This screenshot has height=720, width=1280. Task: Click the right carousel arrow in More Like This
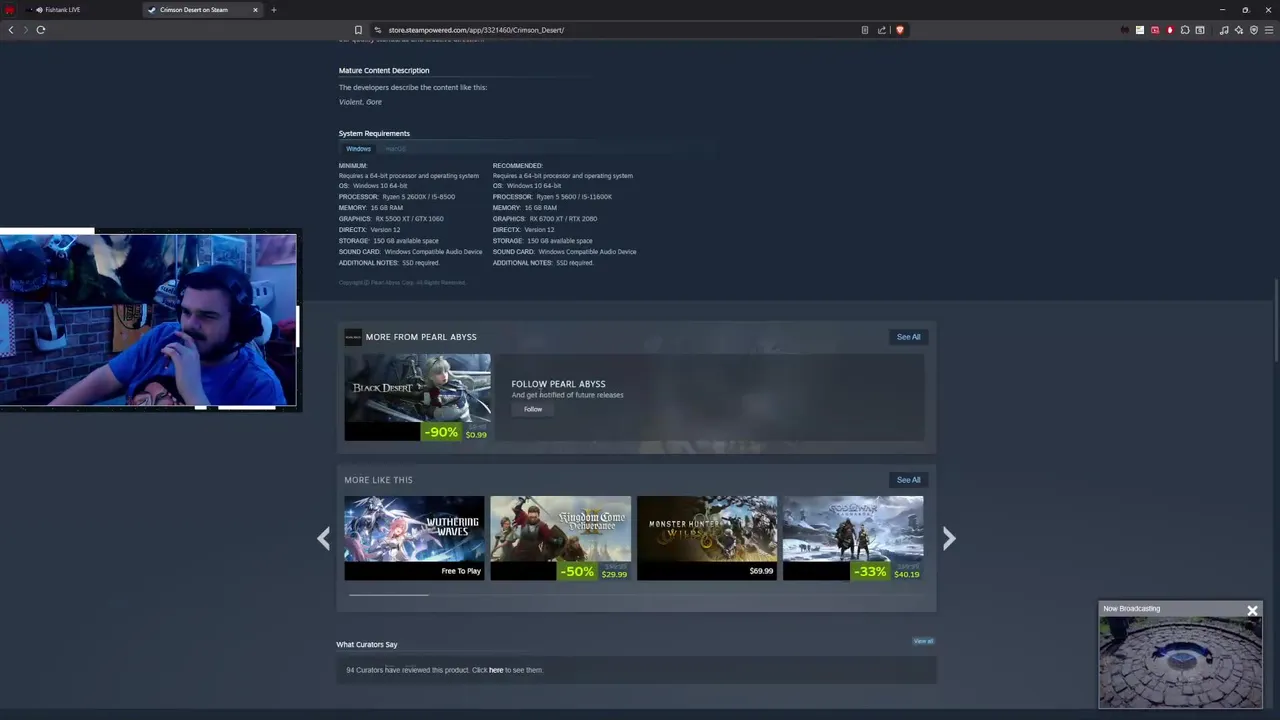pyautogui.click(x=949, y=539)
